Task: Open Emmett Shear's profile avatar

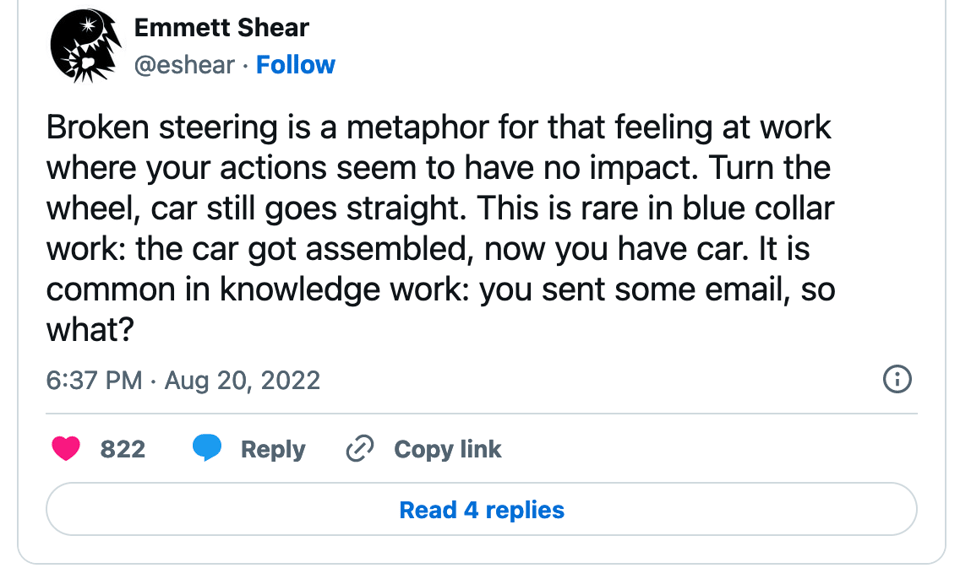Action: pyautogui.click(x=85, y=46)
